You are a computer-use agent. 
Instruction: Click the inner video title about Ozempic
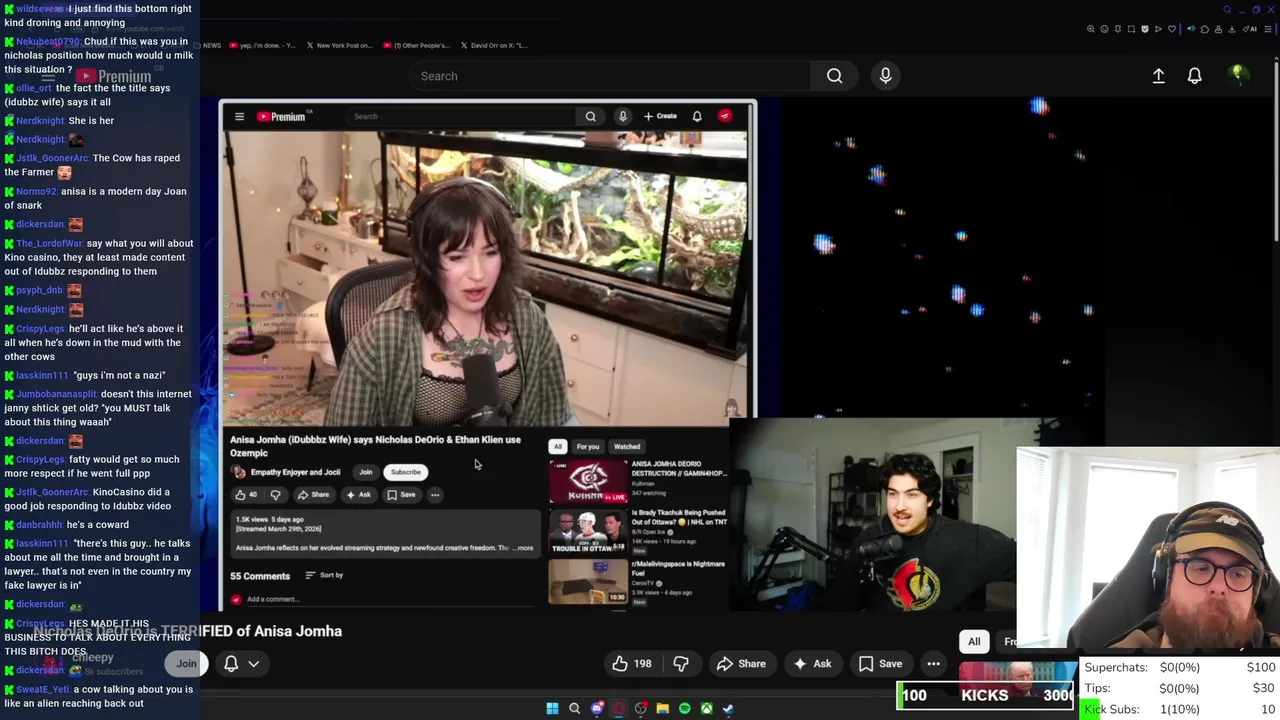pos(375,446)
